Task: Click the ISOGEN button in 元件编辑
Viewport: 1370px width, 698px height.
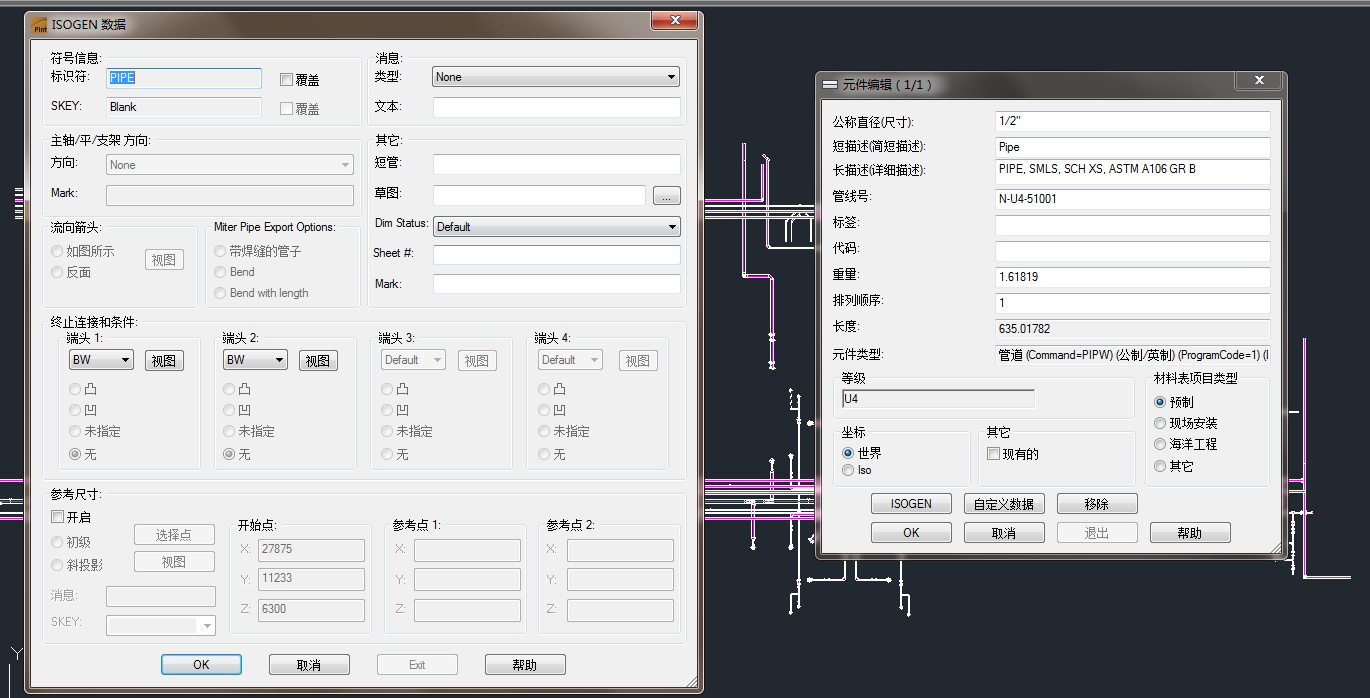Action: (x=911, y=504)
